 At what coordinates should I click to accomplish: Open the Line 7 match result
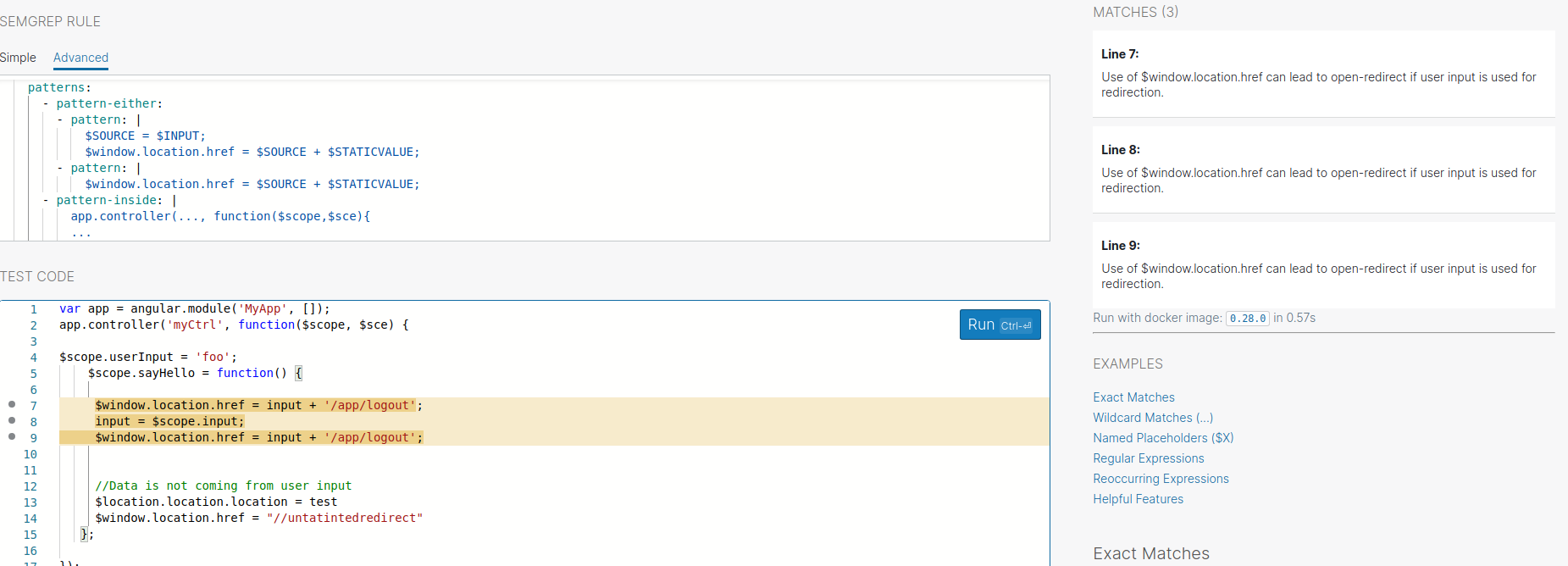[x=1323, y=74]
